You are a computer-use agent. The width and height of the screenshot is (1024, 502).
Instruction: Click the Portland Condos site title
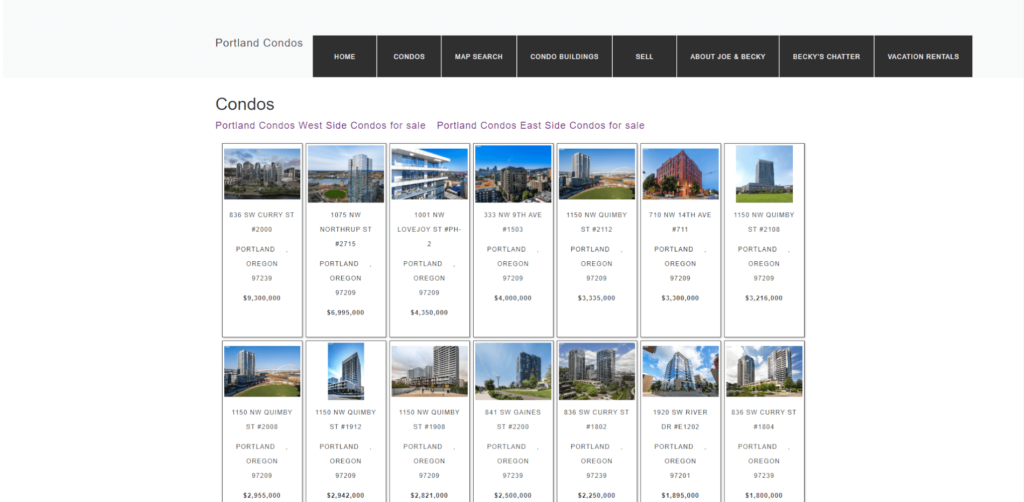pyautogui.click(x=259, y=43)
